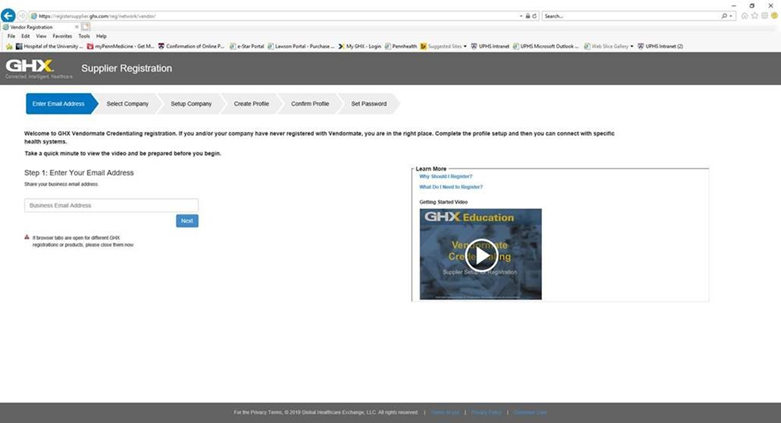Screen dimensions: 781x423
Task: Play the Getting Started video
Action: pos(481,256)
